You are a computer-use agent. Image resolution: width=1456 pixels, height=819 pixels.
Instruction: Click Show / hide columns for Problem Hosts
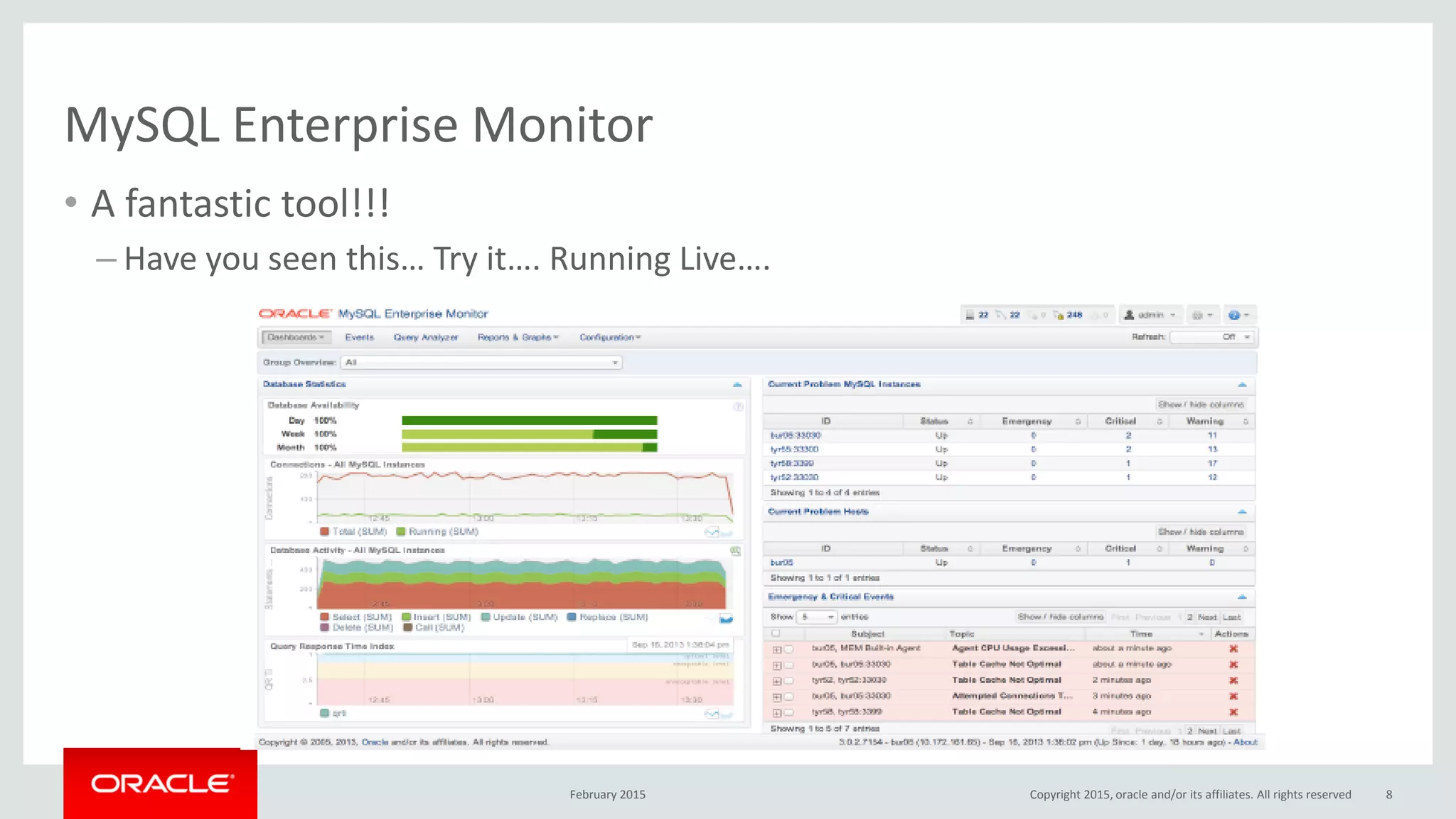click(x=1201, y=532)
